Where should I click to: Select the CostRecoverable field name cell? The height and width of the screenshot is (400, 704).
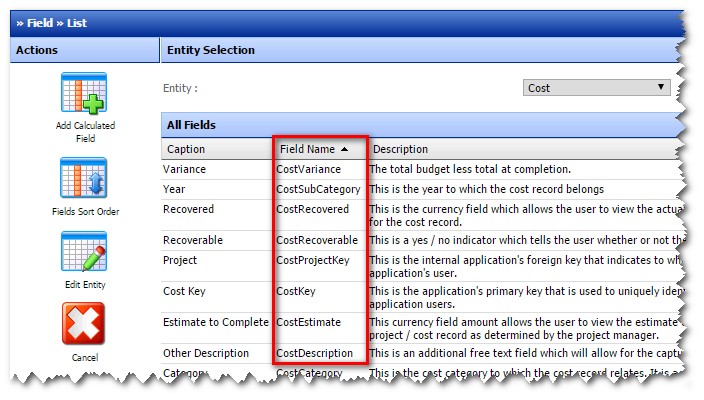tap(317, 240)
